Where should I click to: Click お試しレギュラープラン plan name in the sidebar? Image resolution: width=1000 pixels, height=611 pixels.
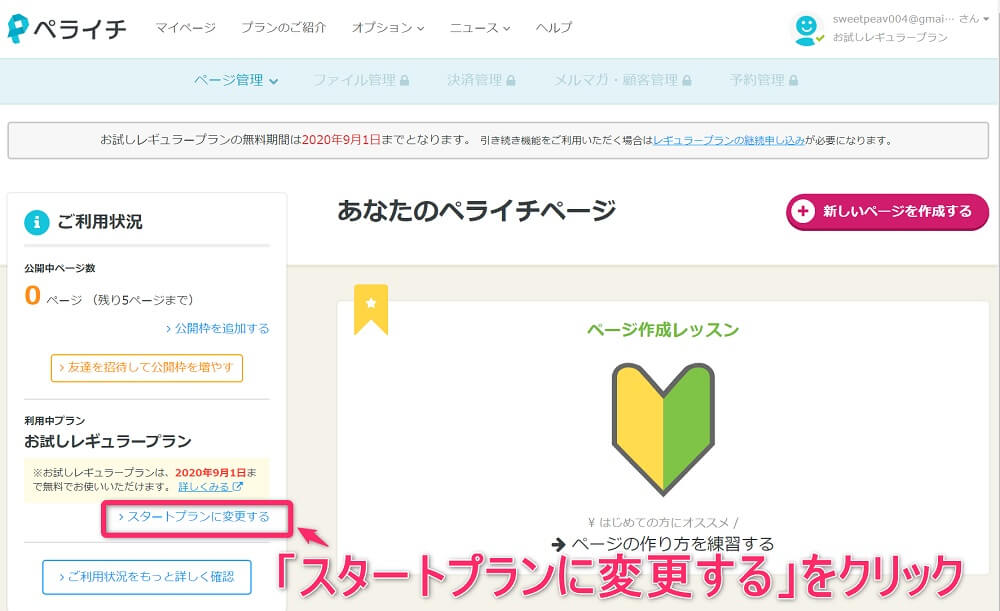pos(108,441)
